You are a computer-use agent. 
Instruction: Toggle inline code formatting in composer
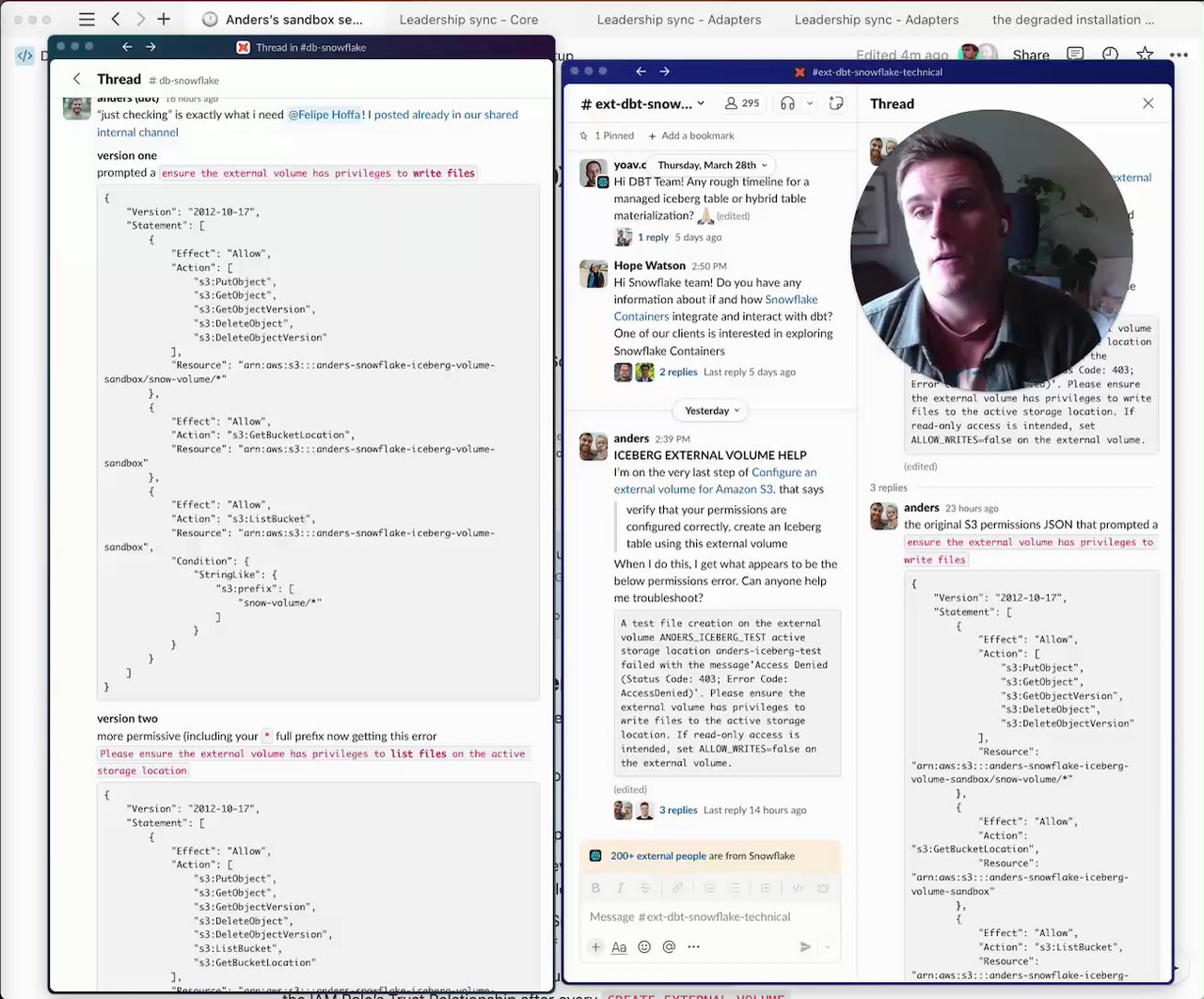click(798, 888)
